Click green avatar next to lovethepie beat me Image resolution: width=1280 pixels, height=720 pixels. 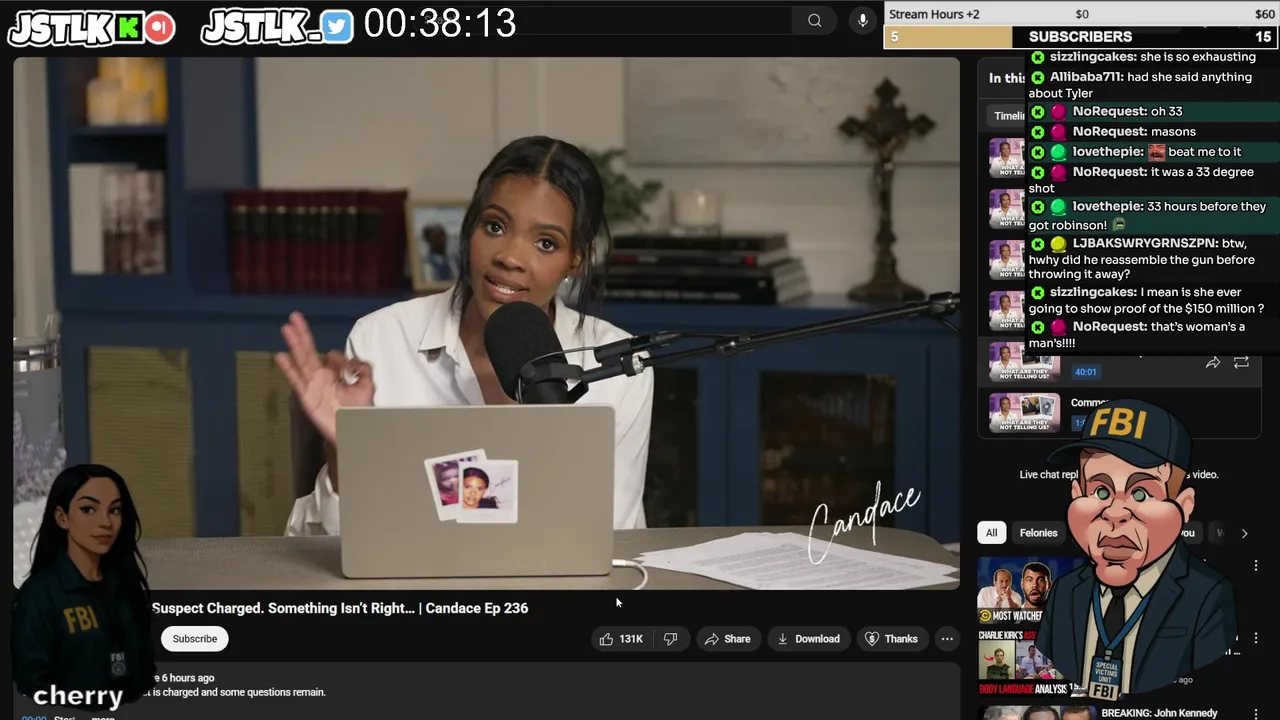[1059, 152]
